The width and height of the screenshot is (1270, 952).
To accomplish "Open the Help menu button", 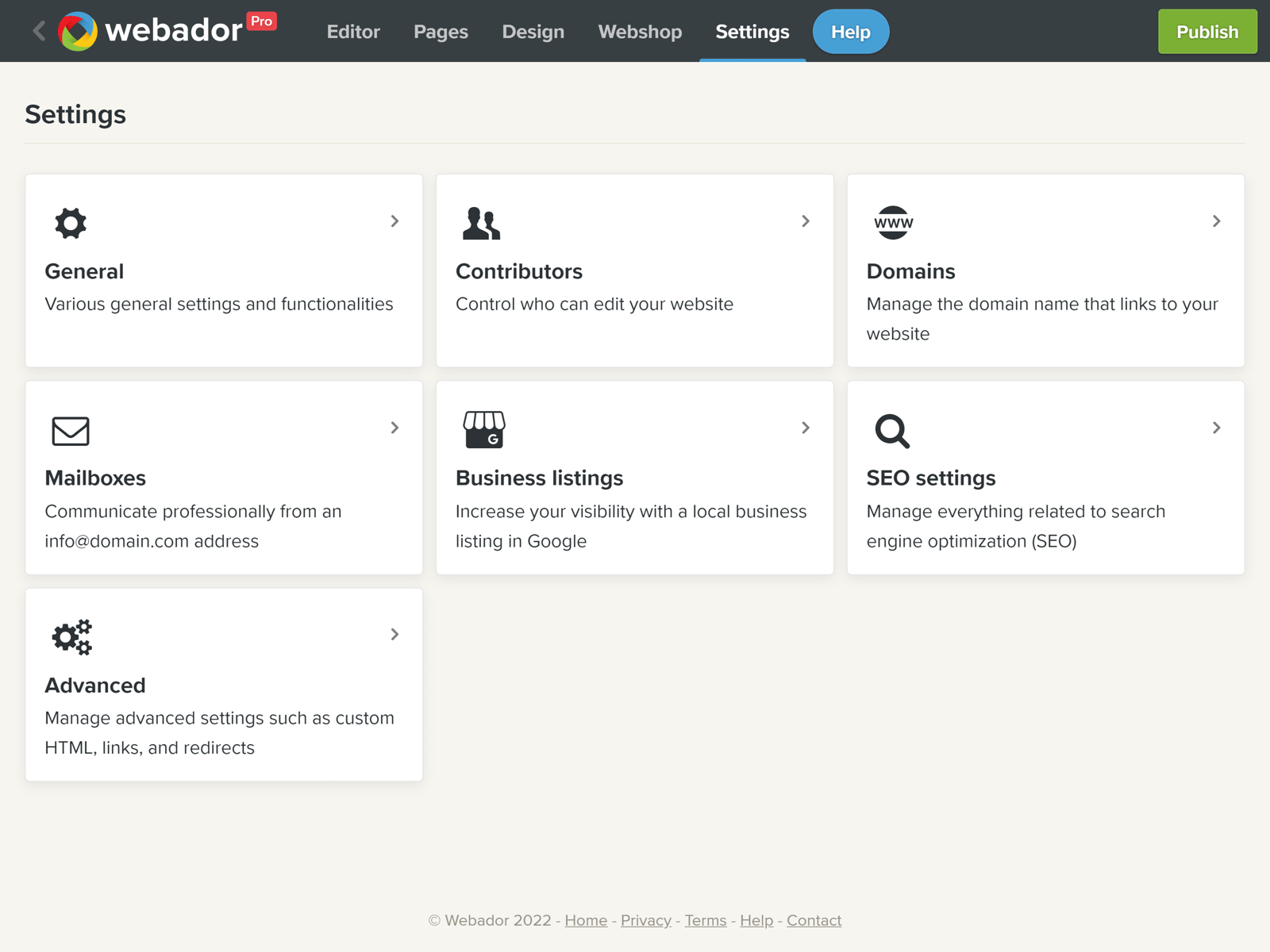I will tap(850, 32).
